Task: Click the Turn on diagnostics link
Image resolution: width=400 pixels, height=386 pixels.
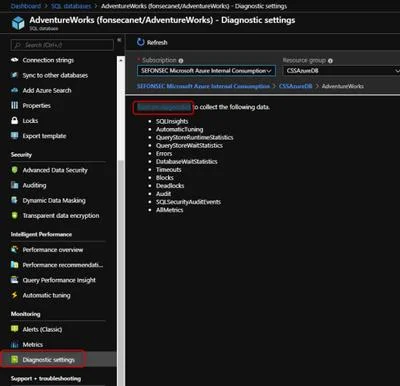Action: [x=163, y=107]
